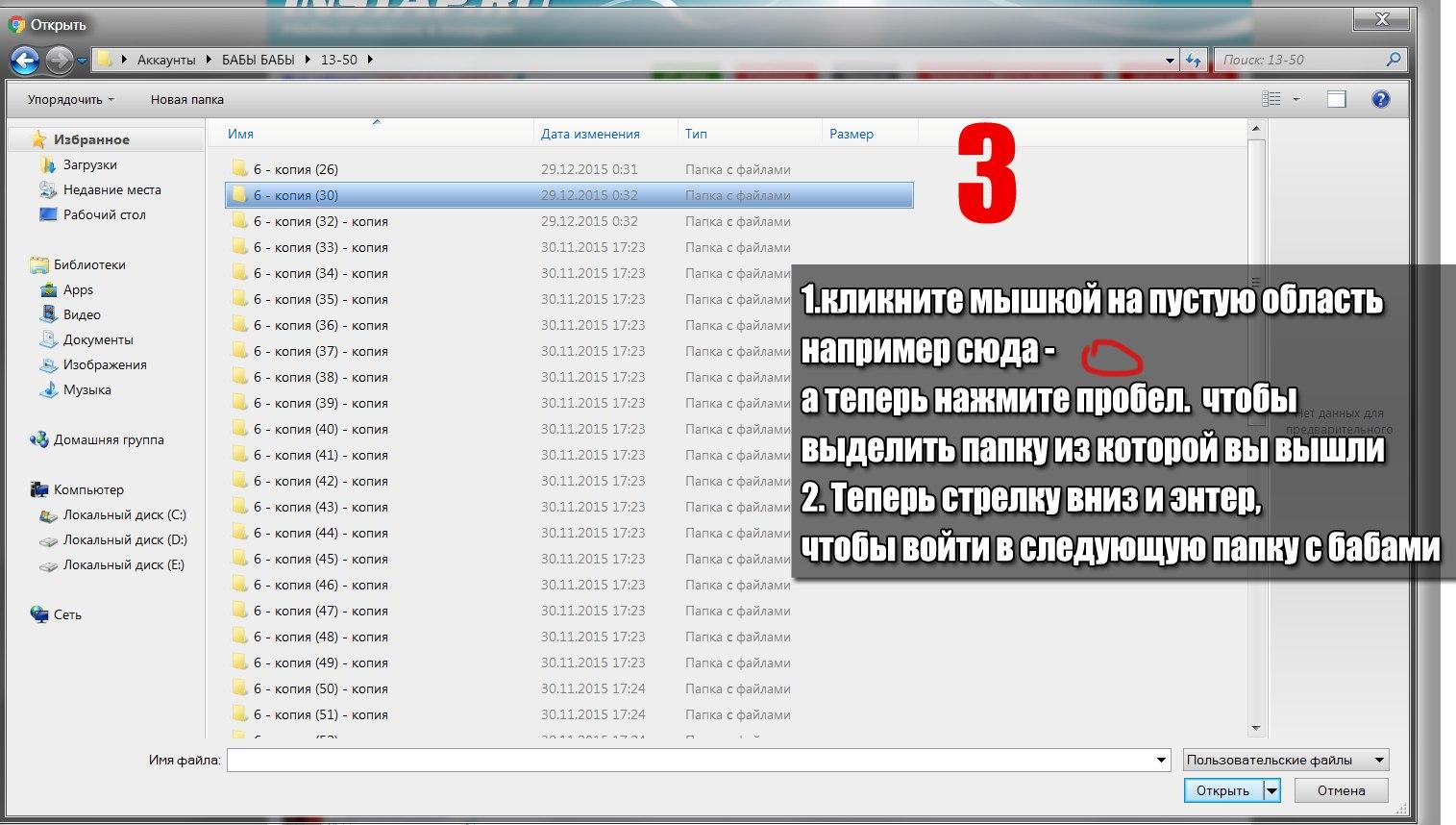This screenshot has height=825, width=1456.
Task: Click Chrome icon in dialog title bar
Action: click(16, 25)
